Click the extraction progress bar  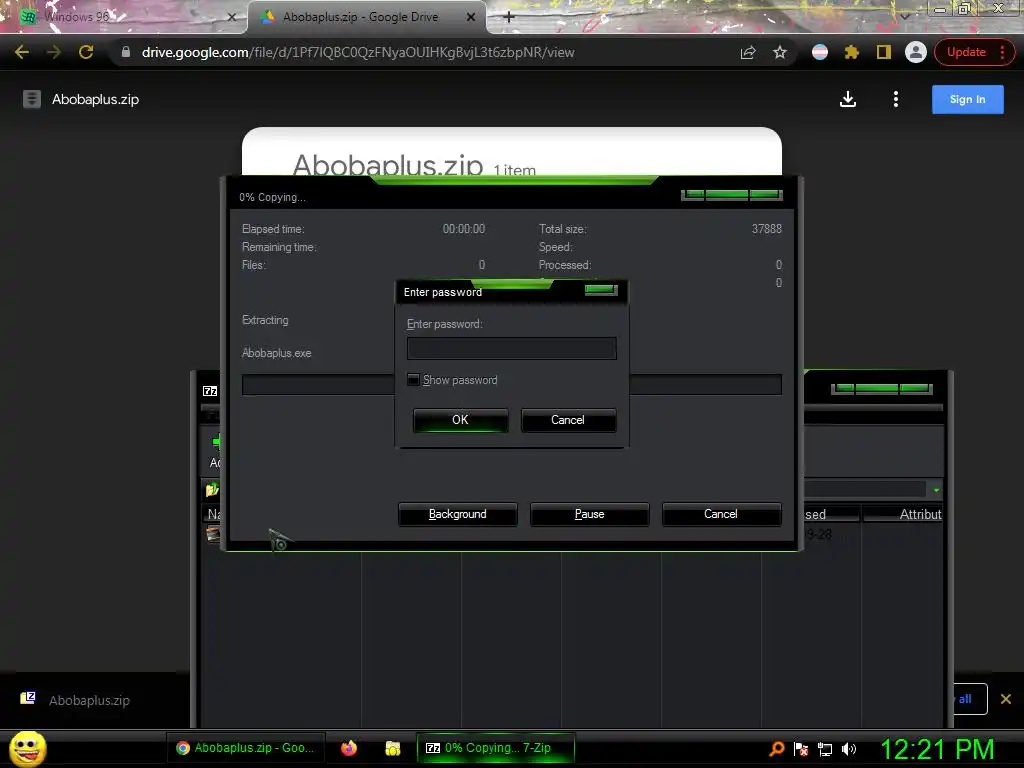[x=511, y=385]
